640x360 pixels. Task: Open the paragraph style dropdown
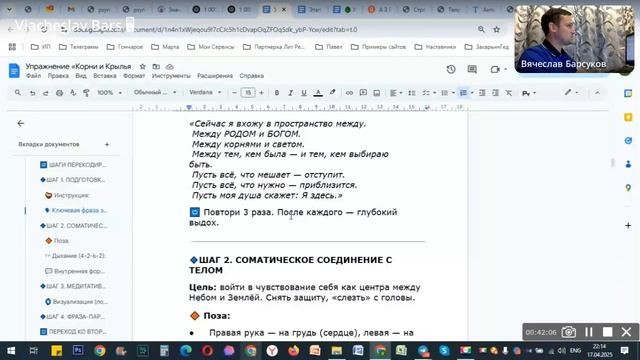[x=155, y=93]
